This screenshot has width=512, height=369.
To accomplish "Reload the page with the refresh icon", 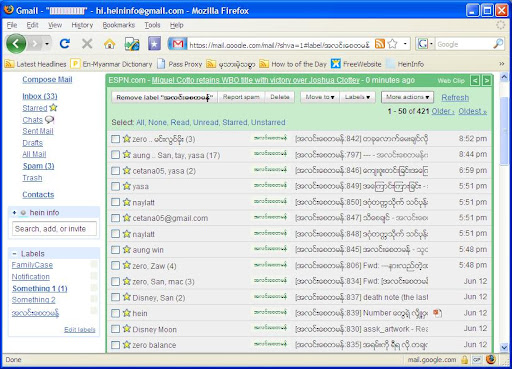I will coord(65,44).
